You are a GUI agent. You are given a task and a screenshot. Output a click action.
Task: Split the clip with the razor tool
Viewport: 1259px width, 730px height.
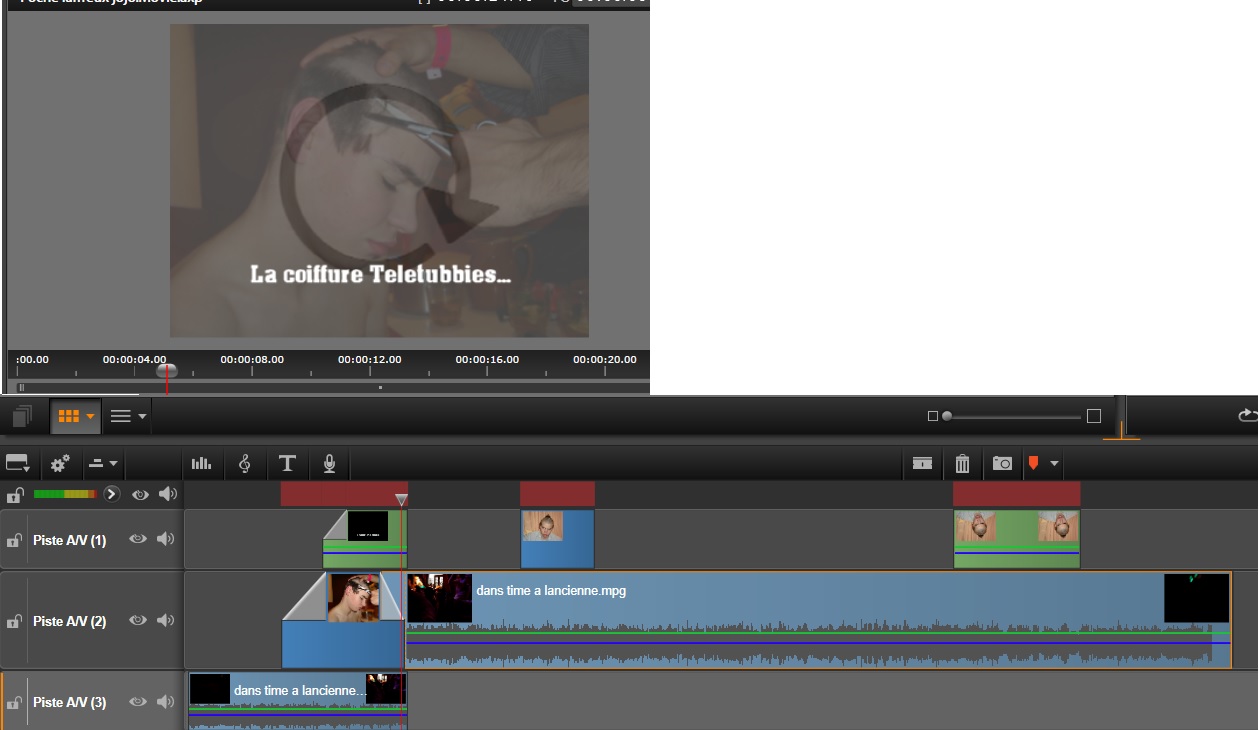point(922,463)
